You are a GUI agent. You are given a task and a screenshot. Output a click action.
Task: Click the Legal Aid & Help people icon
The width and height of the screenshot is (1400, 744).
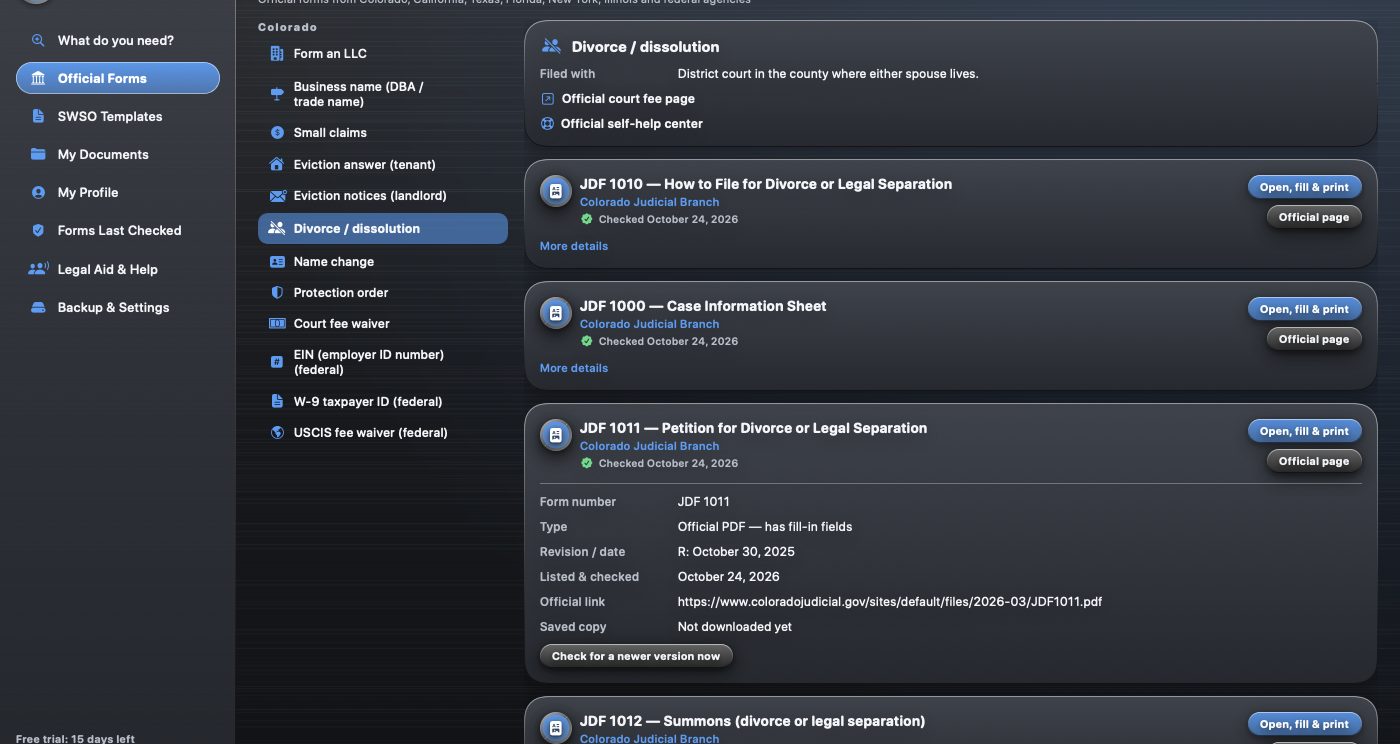38,269
